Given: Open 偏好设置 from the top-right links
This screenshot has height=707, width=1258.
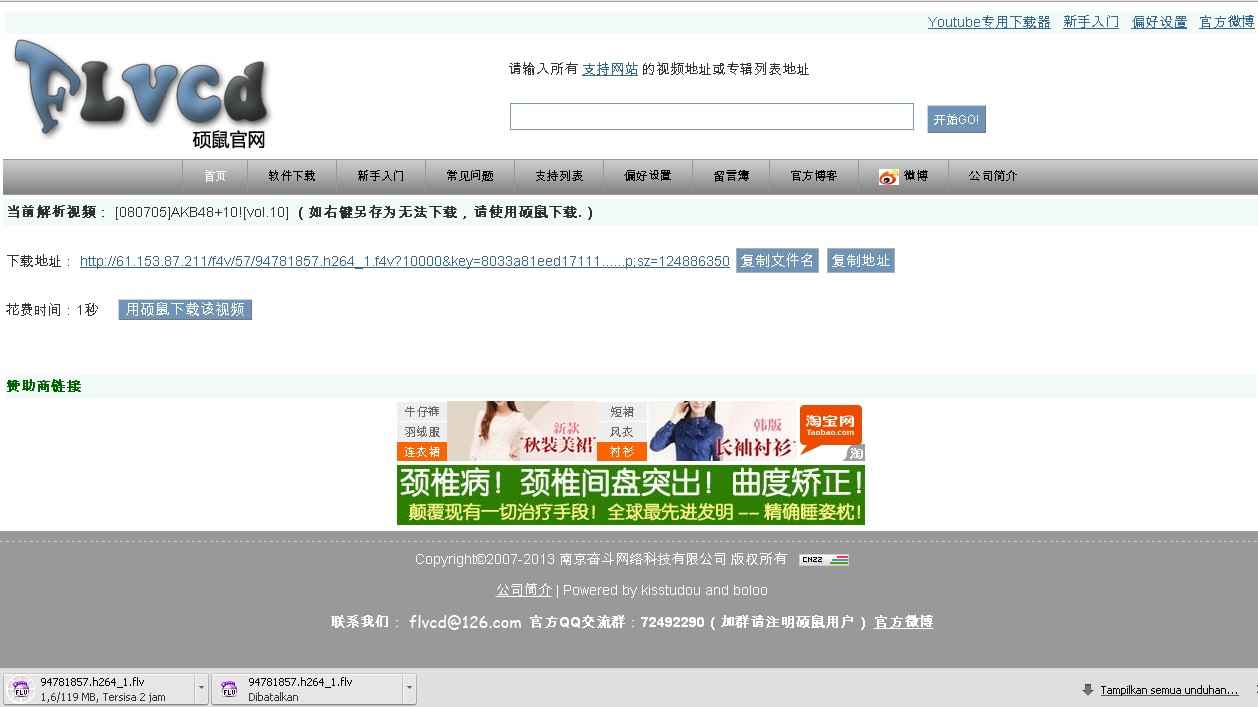Looking at the screenshot, I should [x=1159, y=21].
